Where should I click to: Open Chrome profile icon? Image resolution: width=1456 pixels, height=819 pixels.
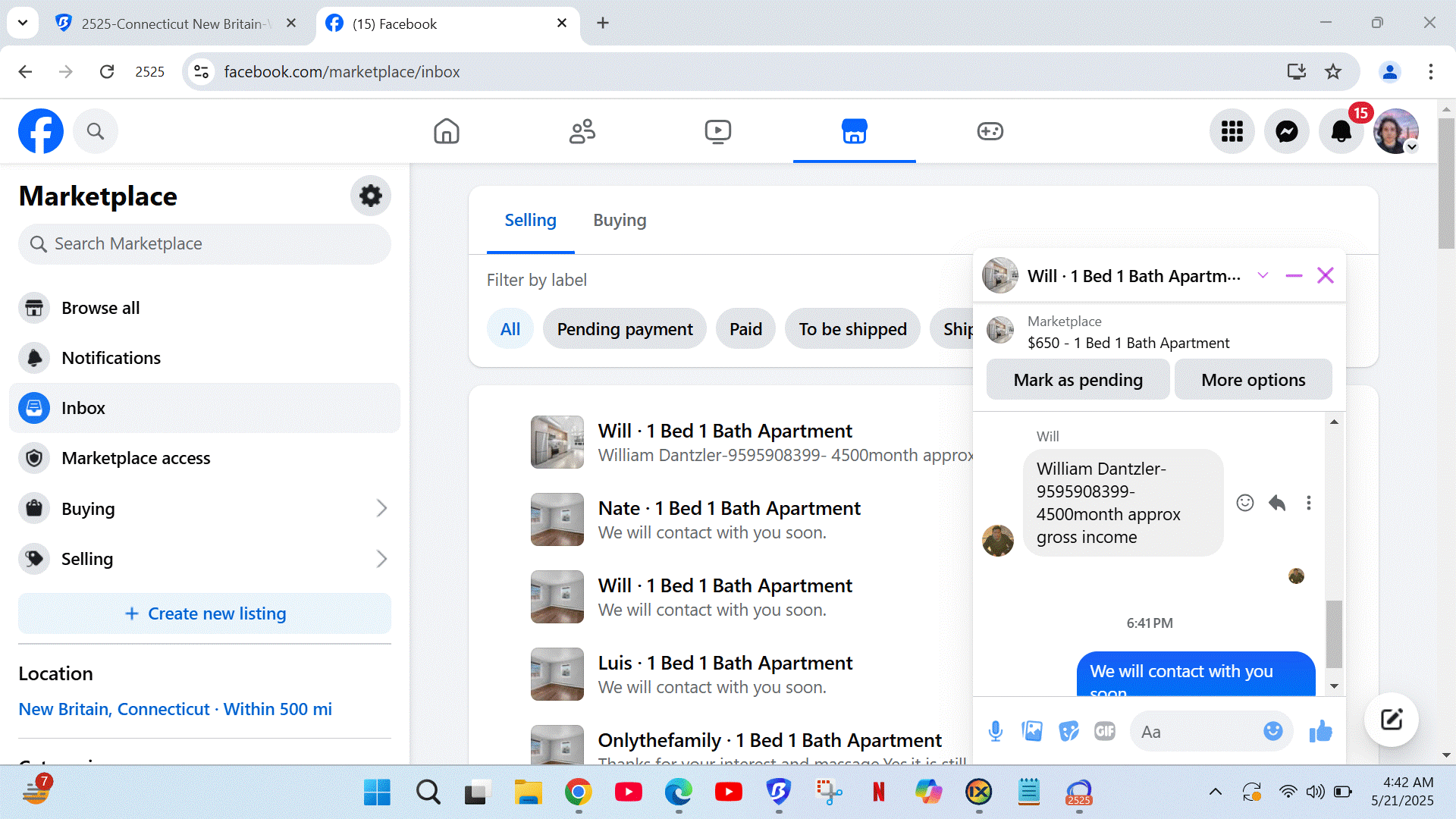pyautogui.click(x=1390, y=72)
